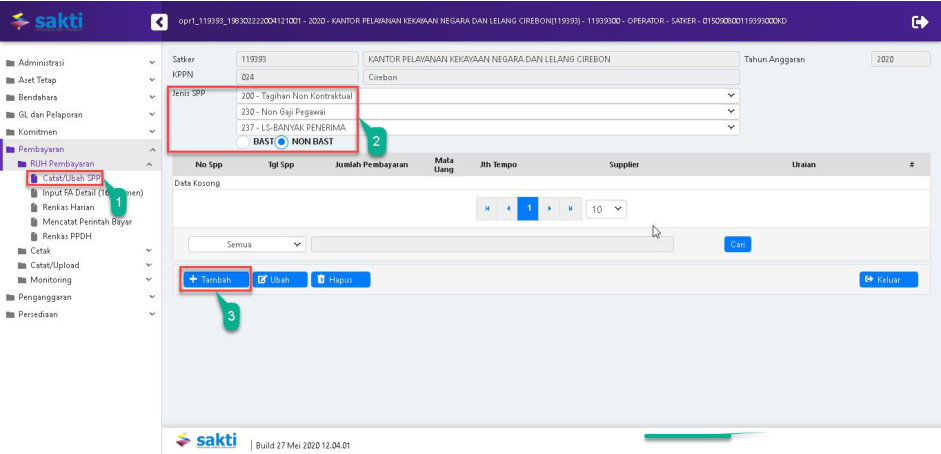941x454 pixels.
Task: Select the NON BAST radio button
Action: click(x=282, y=142)
